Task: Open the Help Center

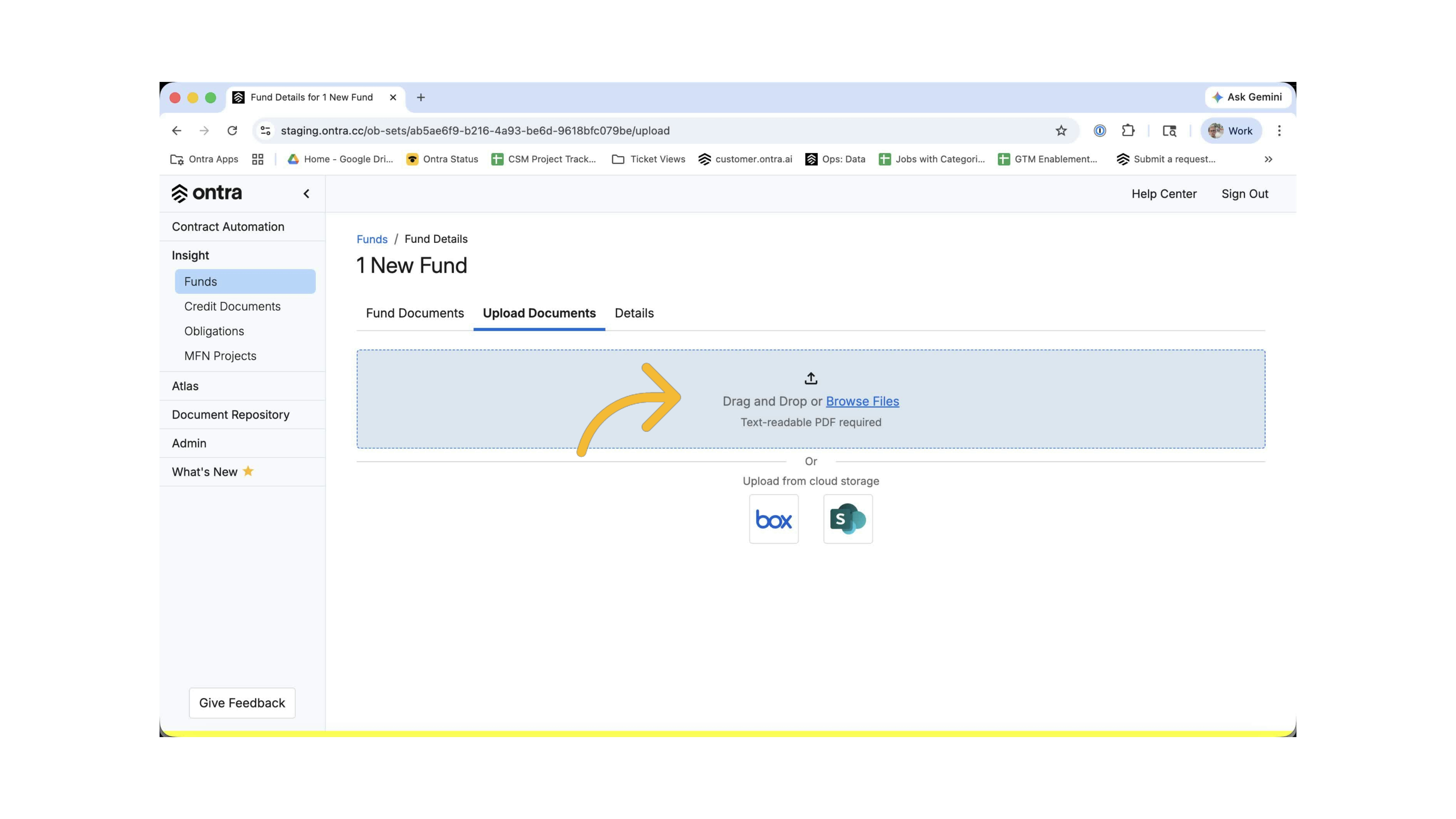Action: (x=1164, y=194)
